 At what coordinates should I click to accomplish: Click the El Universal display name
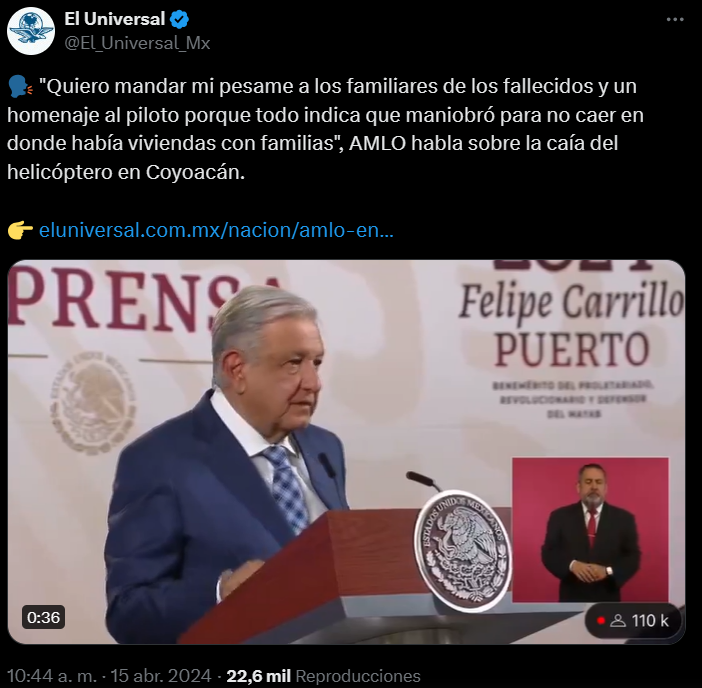click(x=115, y=19)
